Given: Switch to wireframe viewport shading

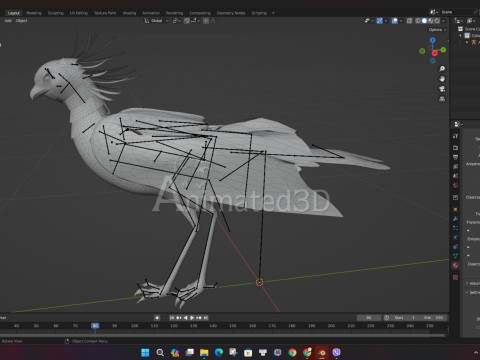Looking at the screenshot, I should click(x=418, y=21).
